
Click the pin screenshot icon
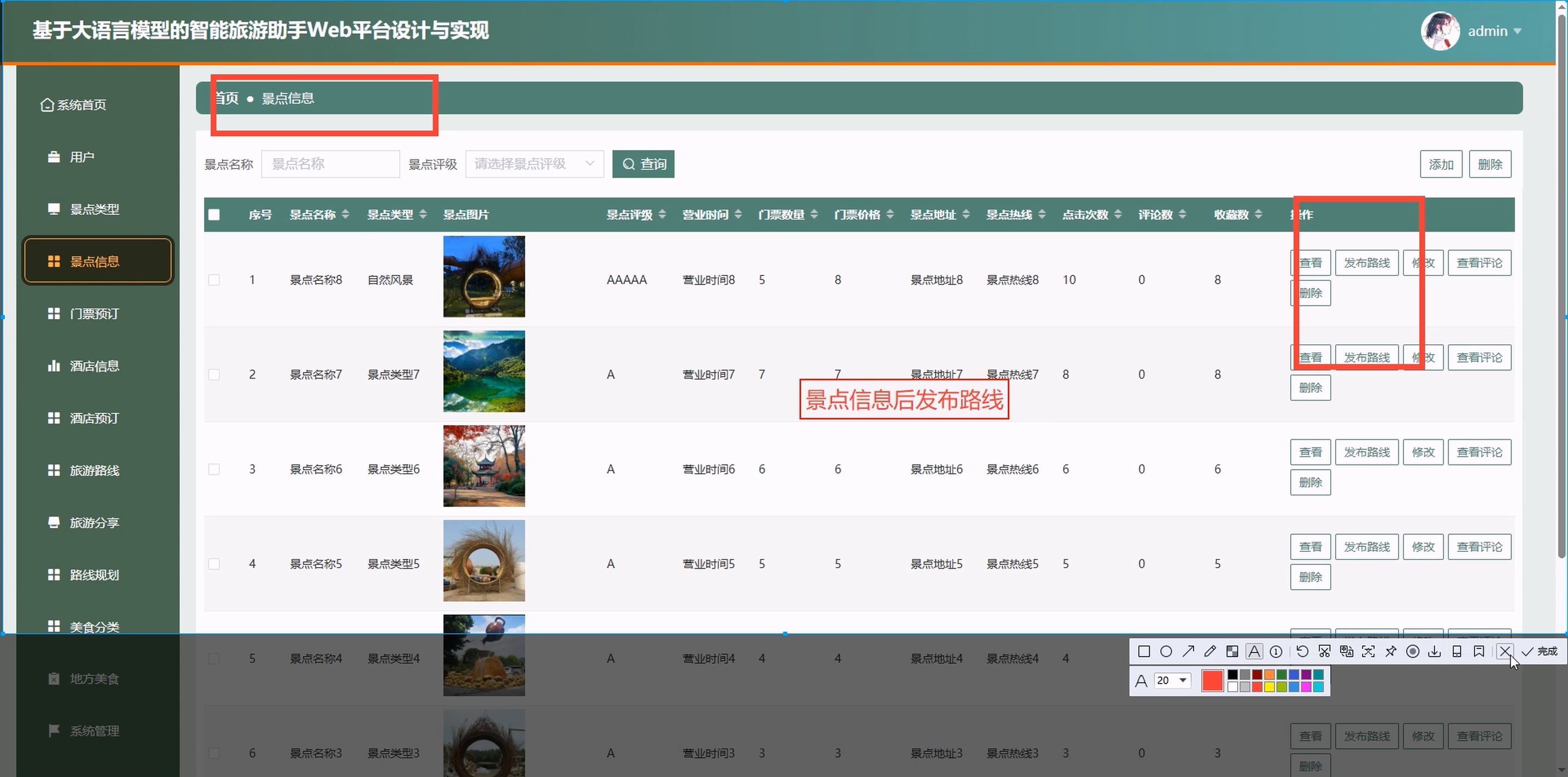click(x=1390, y=652)
